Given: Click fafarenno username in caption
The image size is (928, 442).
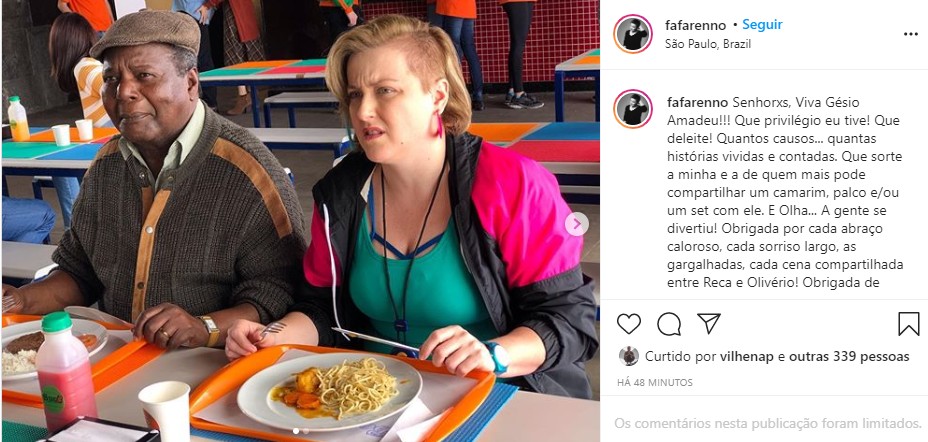Looking at the screenshot, I should pyautogui.click(x=698, y=102).
